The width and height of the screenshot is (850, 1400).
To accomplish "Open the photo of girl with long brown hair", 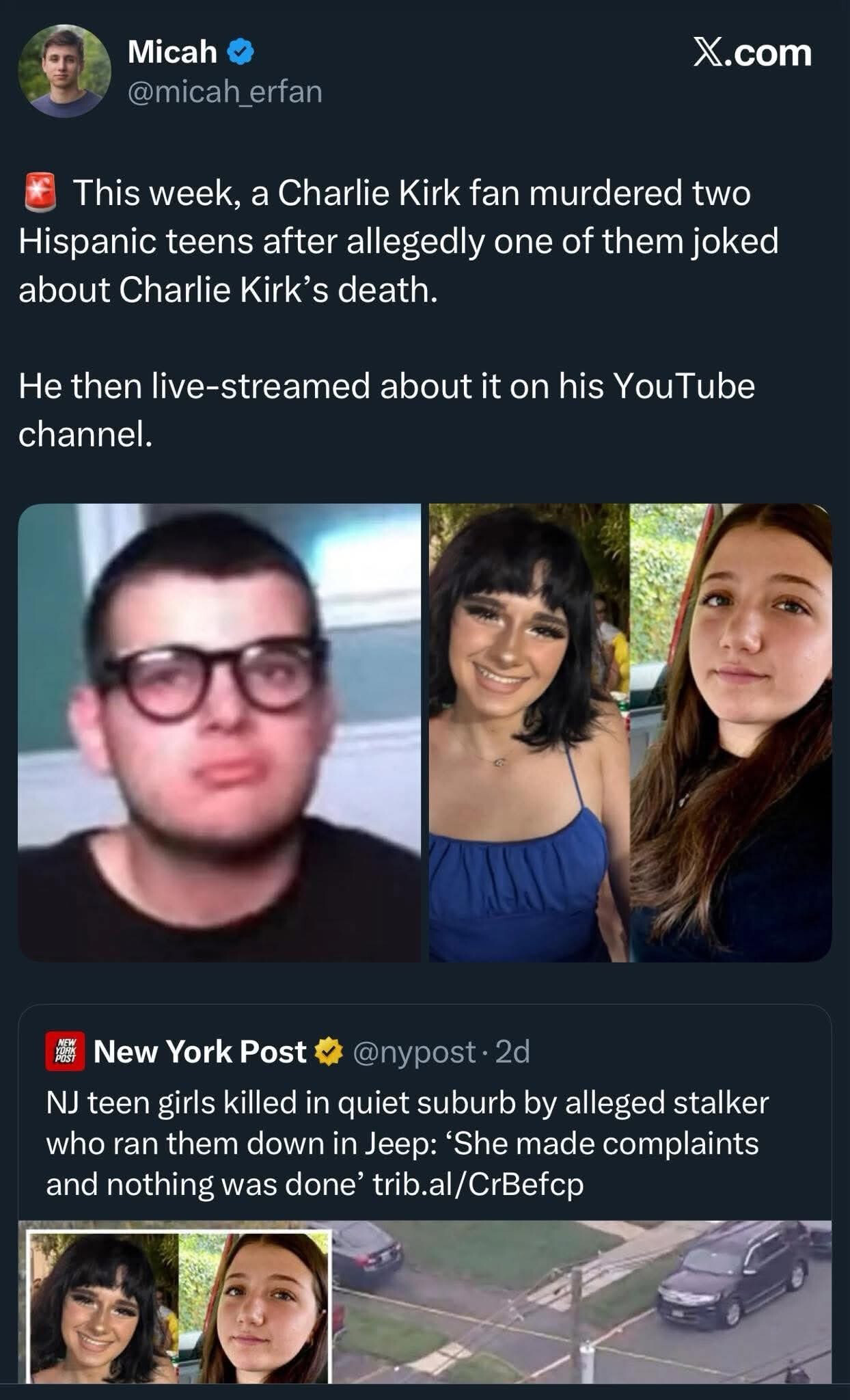I will coord(730,733).
